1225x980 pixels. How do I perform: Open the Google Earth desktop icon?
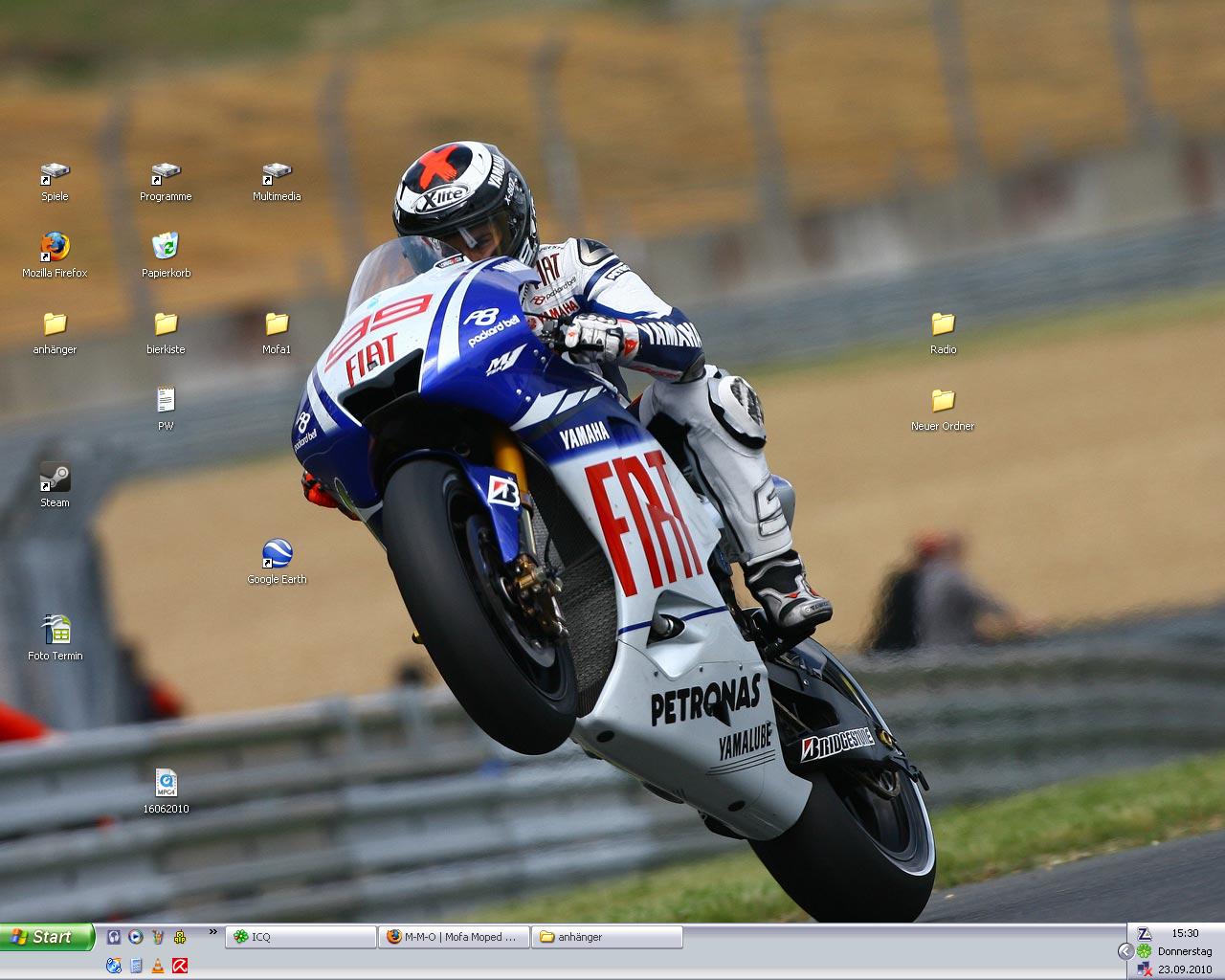click(x=277, y=554)
